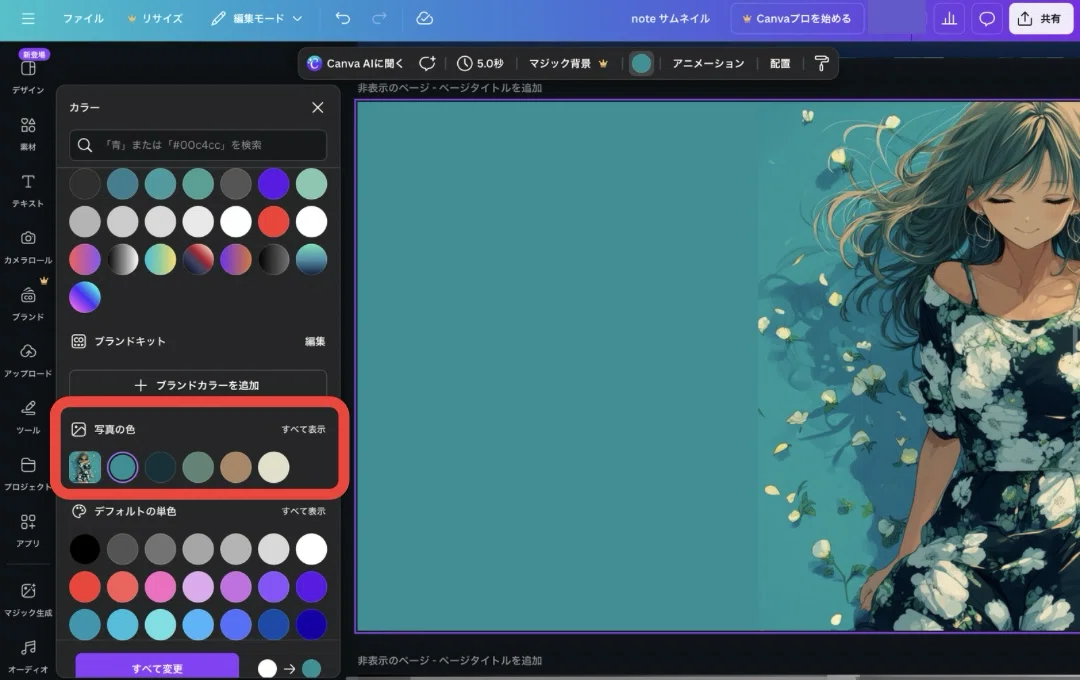Select the red document color swatch
1080x680 pixels.
point(273,222)
